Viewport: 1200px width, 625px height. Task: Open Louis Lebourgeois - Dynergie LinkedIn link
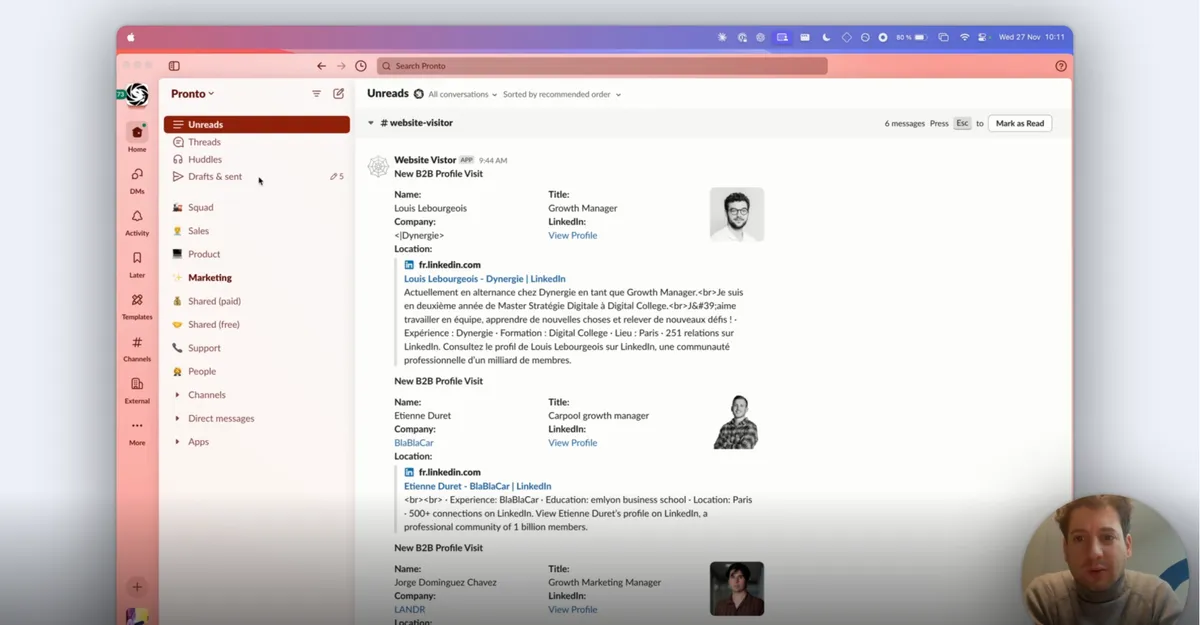(x=485, y=279)
